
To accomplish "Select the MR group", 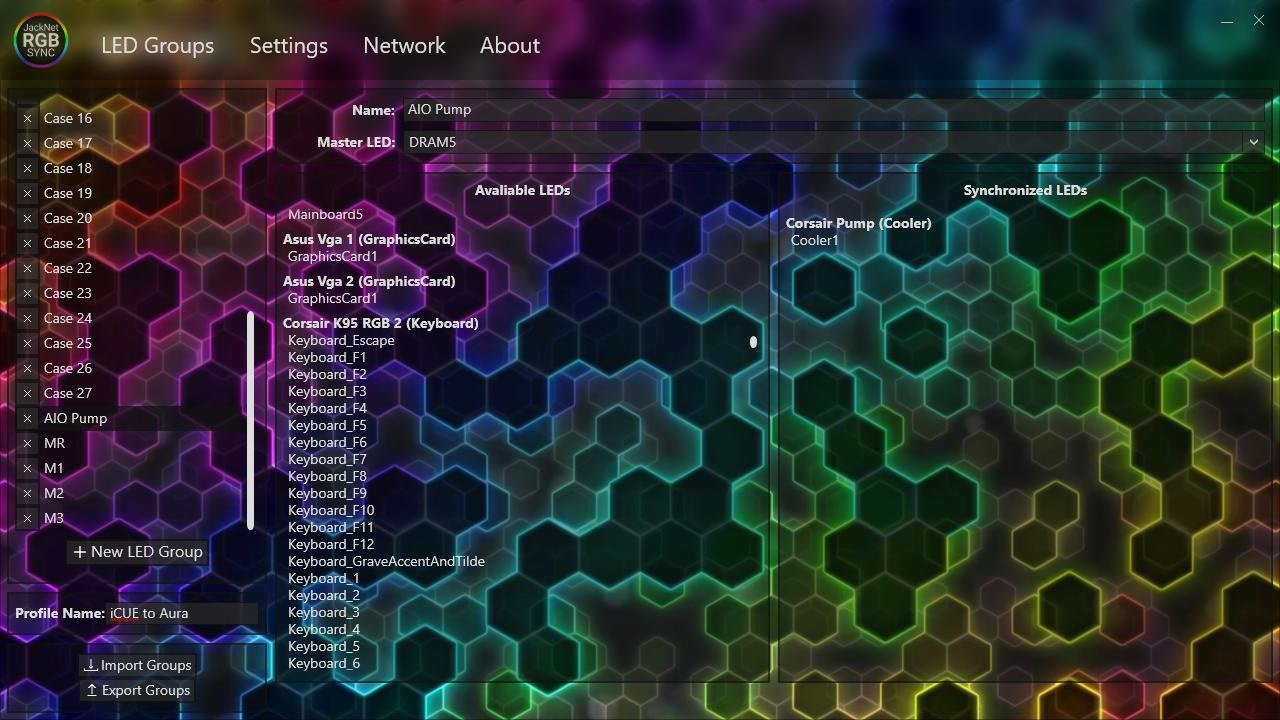I will click(x=54, y=443).
